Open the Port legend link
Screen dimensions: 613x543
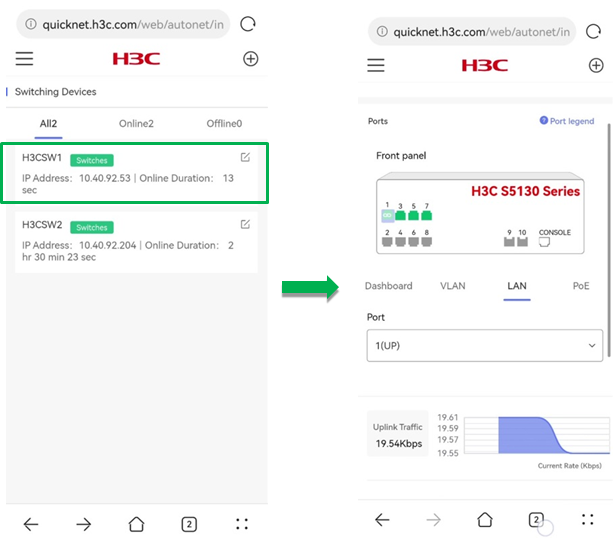point(567,121)
